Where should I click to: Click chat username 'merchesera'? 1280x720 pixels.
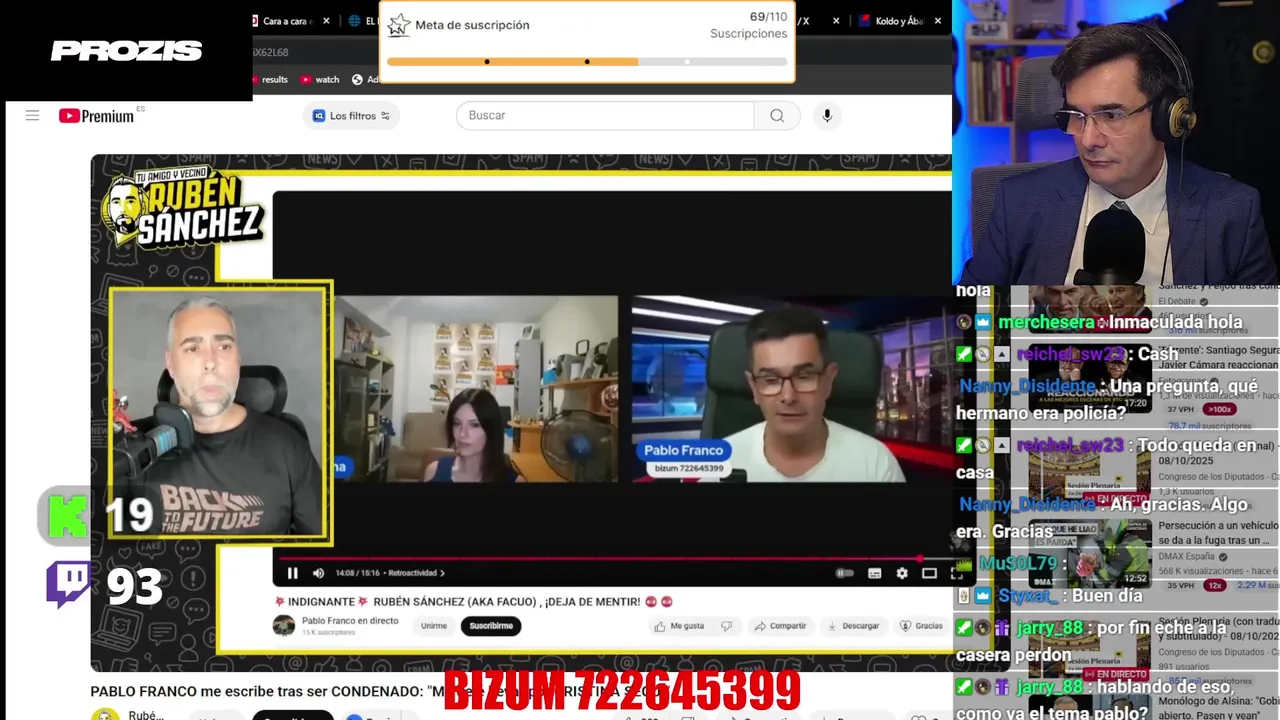tap(1046, 323)
